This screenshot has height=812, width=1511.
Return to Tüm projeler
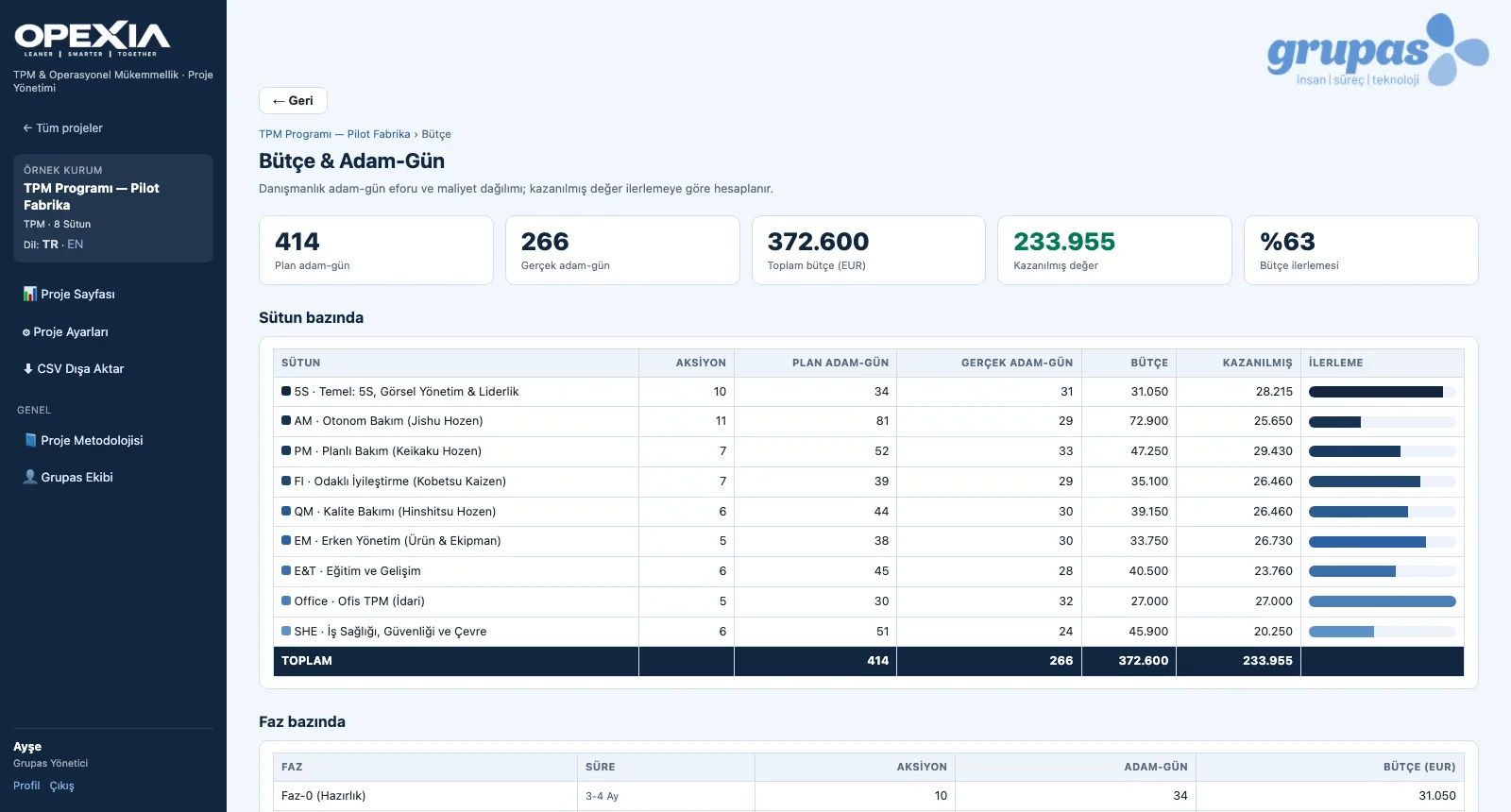point(62,127)
